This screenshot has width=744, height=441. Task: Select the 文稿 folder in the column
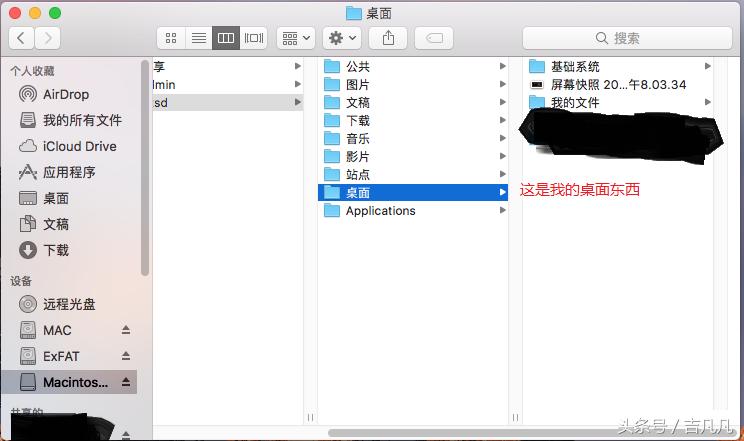(x=413, y=103)
